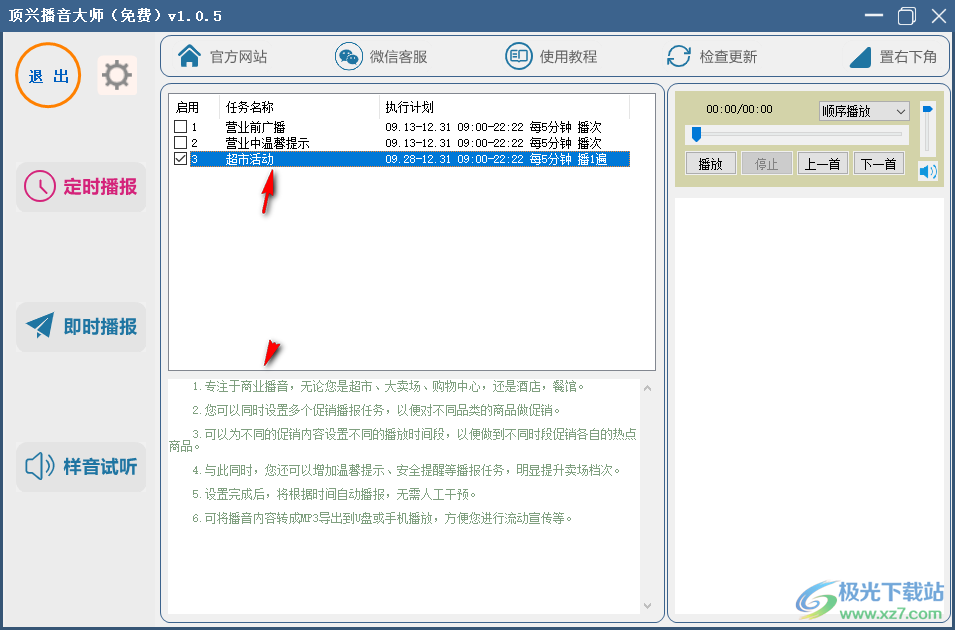
Task: Enable the 营业前广播 task checkbox
Action: tap(179, 128)
